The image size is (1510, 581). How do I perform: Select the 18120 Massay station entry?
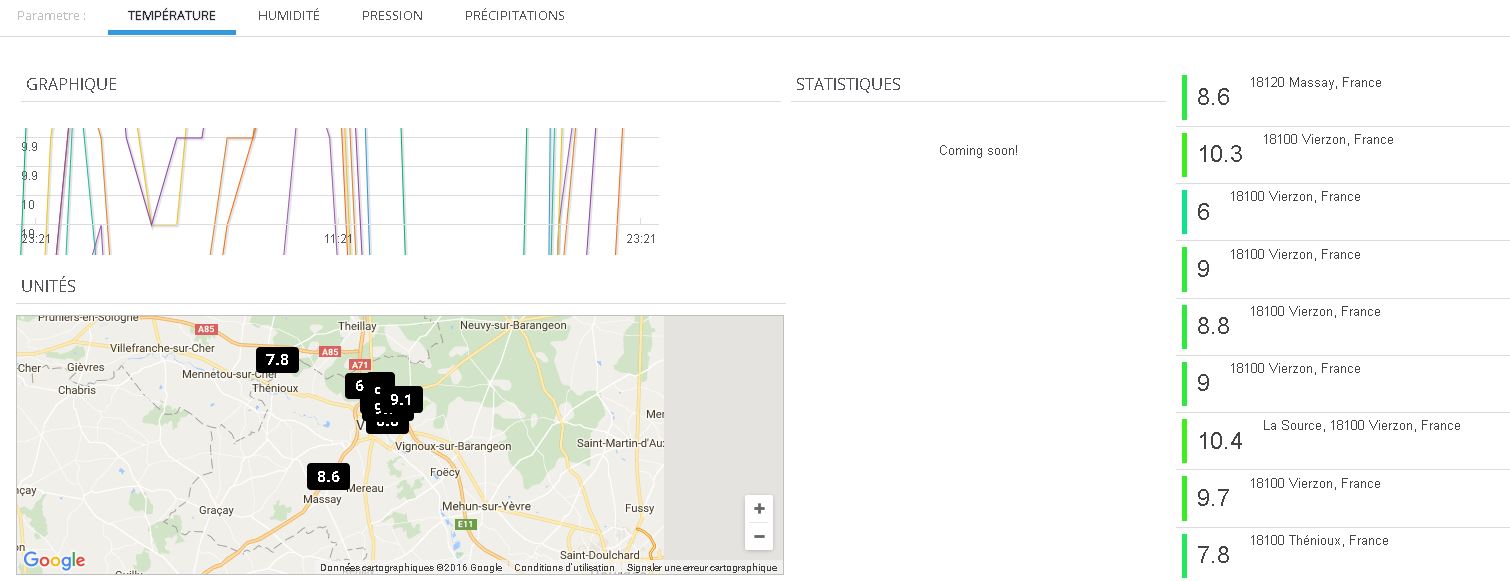[1314, 83]
